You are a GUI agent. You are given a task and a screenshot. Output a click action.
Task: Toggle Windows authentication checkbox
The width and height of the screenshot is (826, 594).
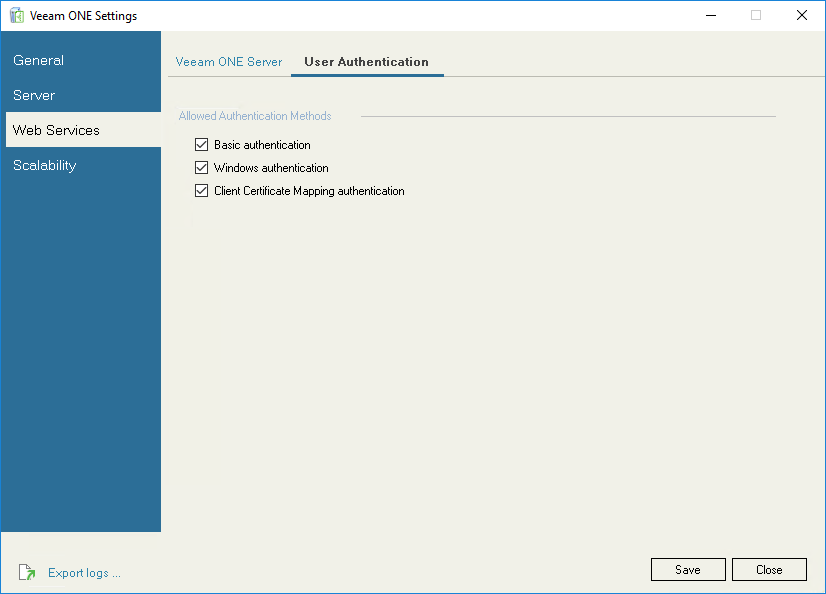(x=201, y=168)
